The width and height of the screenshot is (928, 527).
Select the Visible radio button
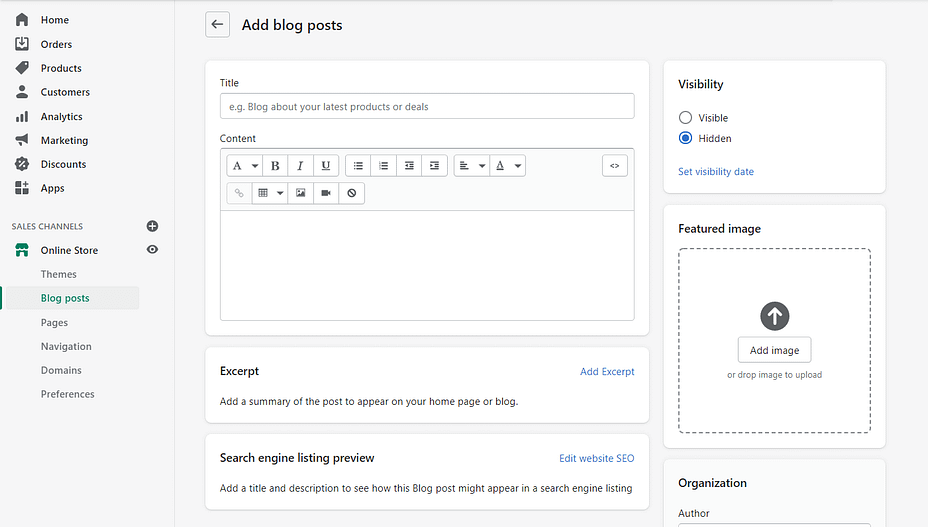pos(685,117)
